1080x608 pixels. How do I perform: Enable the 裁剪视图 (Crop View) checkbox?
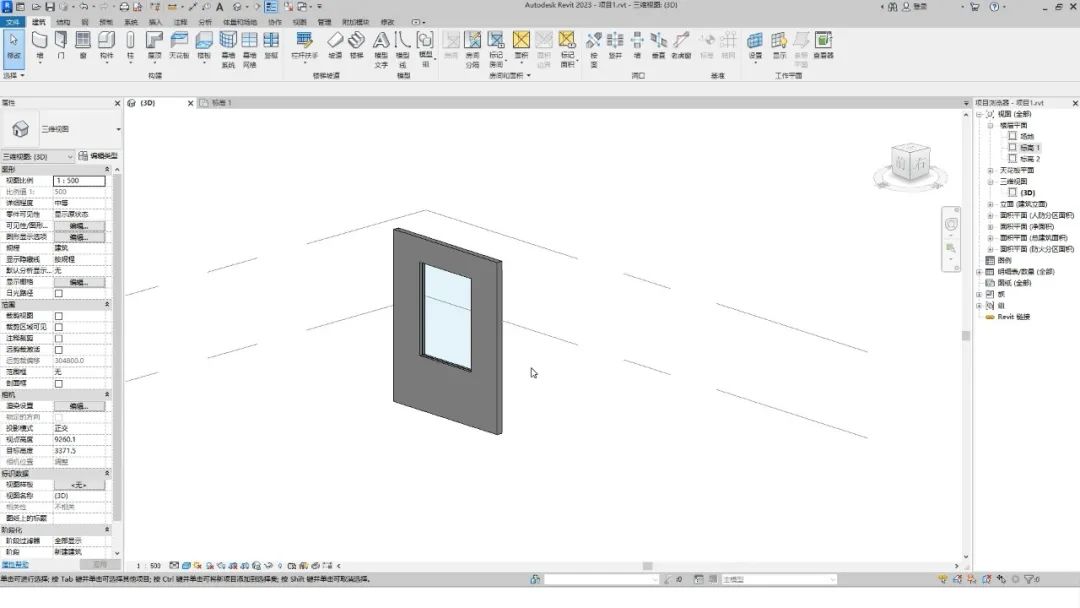(59, 316)
